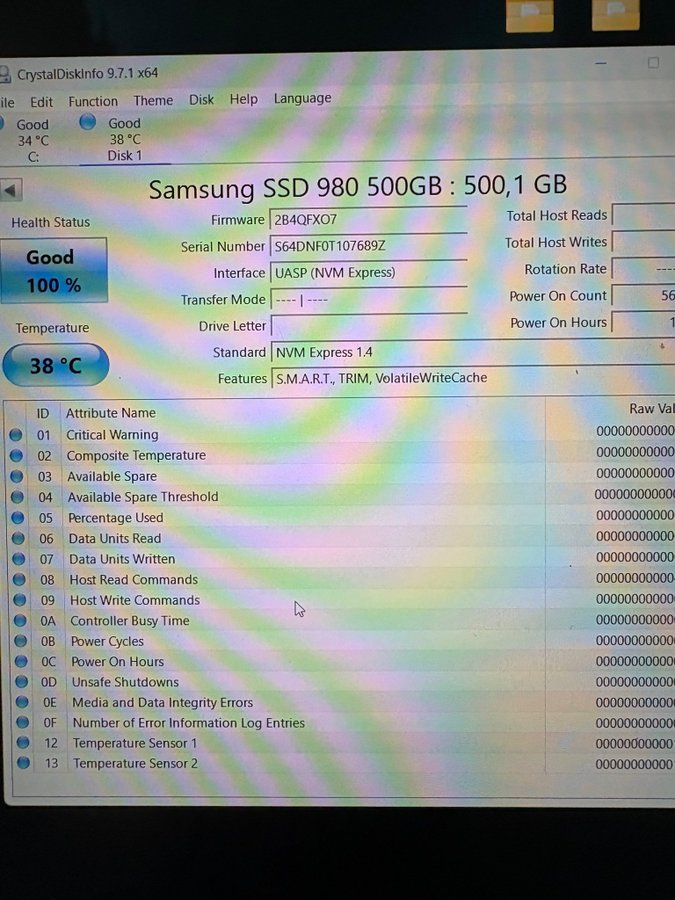Click the 38 °C temperature button

click(x=56, y=366)
